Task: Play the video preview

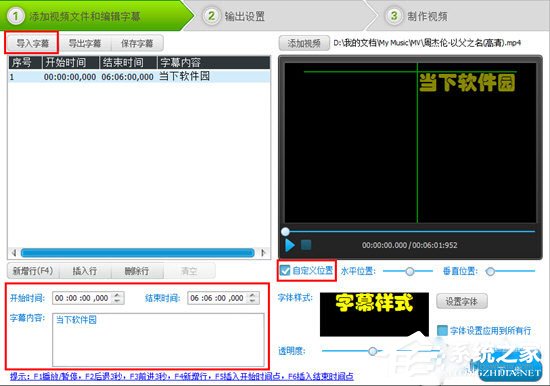Action: pos(290,245)
